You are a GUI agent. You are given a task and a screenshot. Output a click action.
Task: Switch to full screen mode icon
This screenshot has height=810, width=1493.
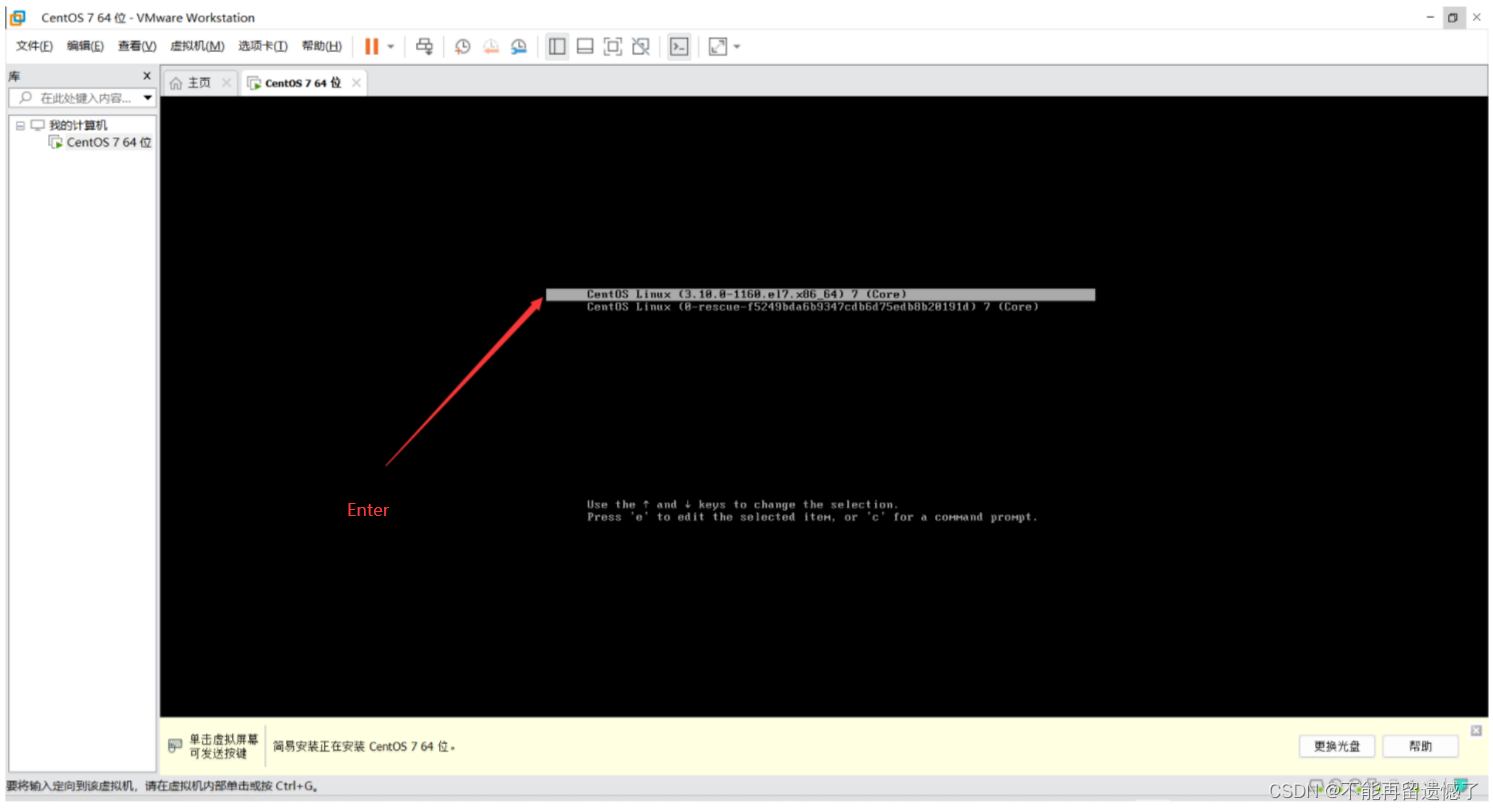[613, 46]
